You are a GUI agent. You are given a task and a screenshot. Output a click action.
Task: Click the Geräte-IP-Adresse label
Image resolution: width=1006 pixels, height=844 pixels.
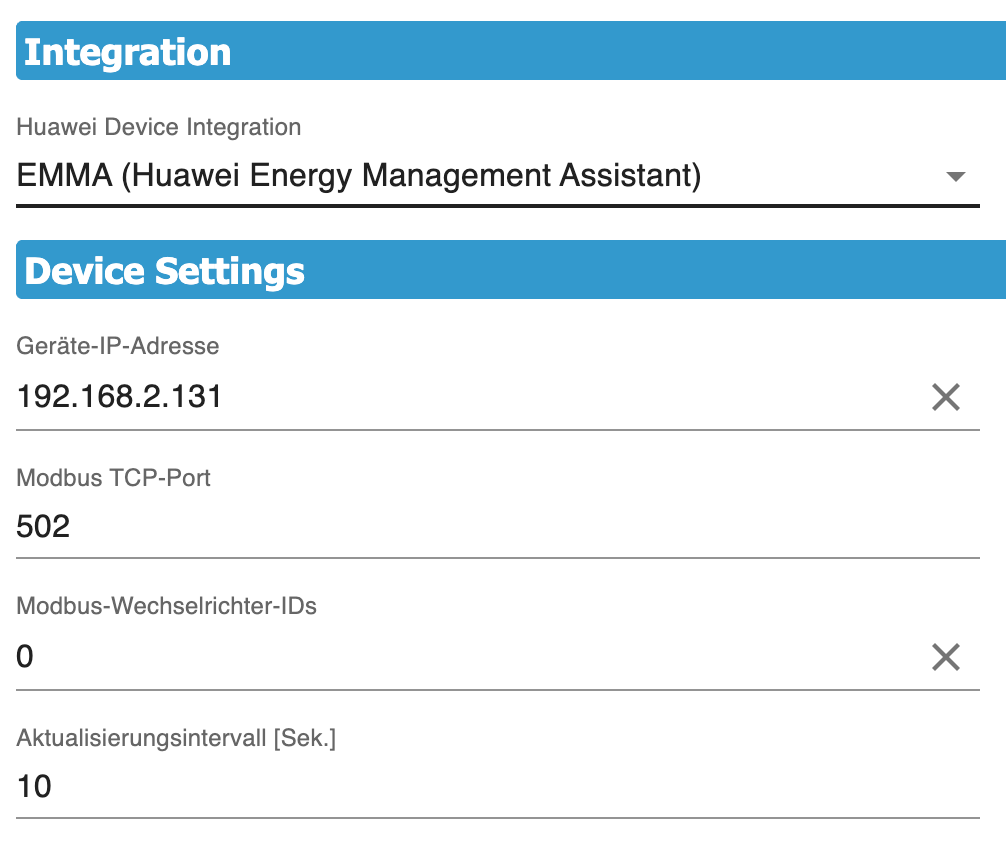pyautogui.click(x=118, y=346)
